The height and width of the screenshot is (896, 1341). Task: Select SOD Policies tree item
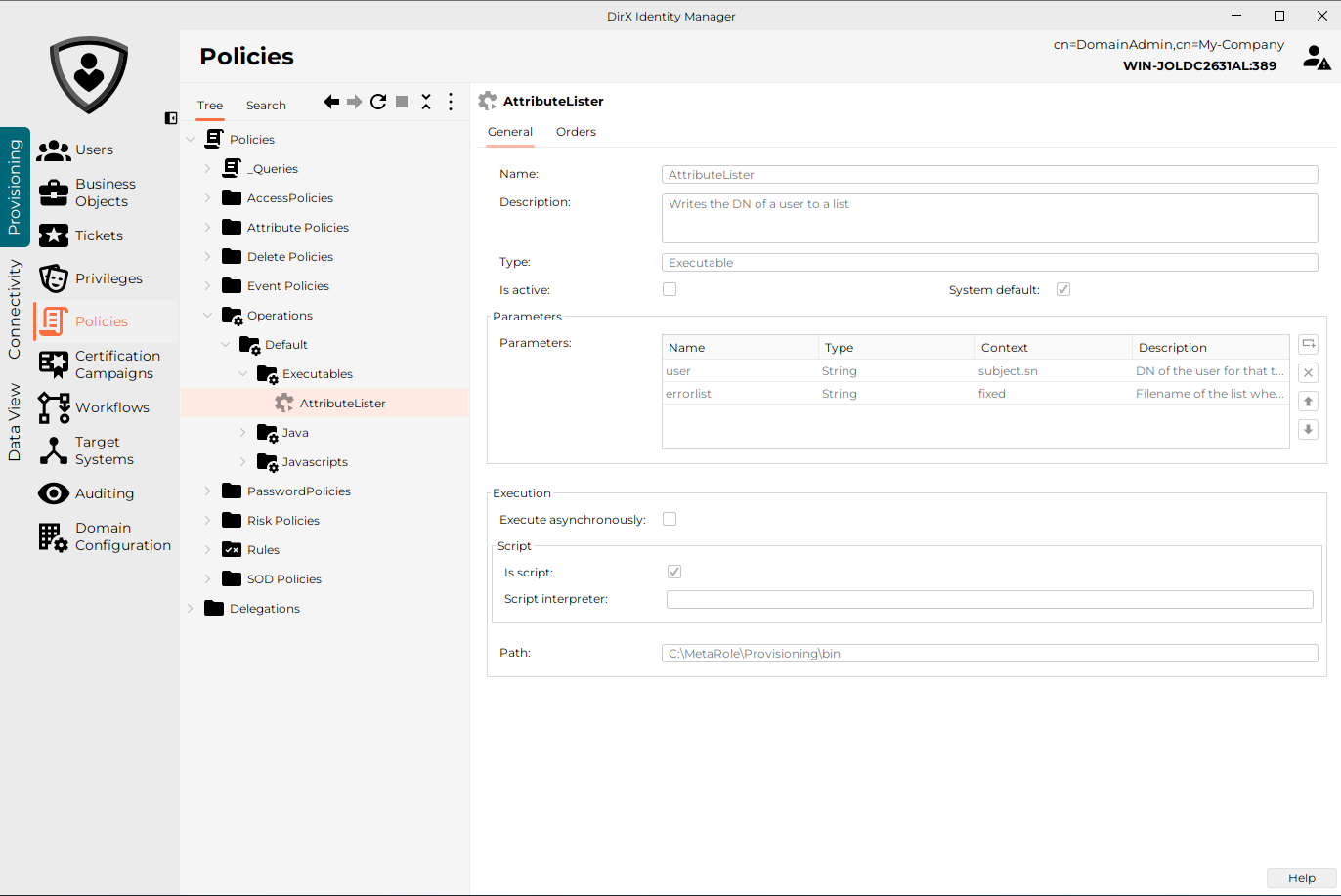click(x=284, y=578)
